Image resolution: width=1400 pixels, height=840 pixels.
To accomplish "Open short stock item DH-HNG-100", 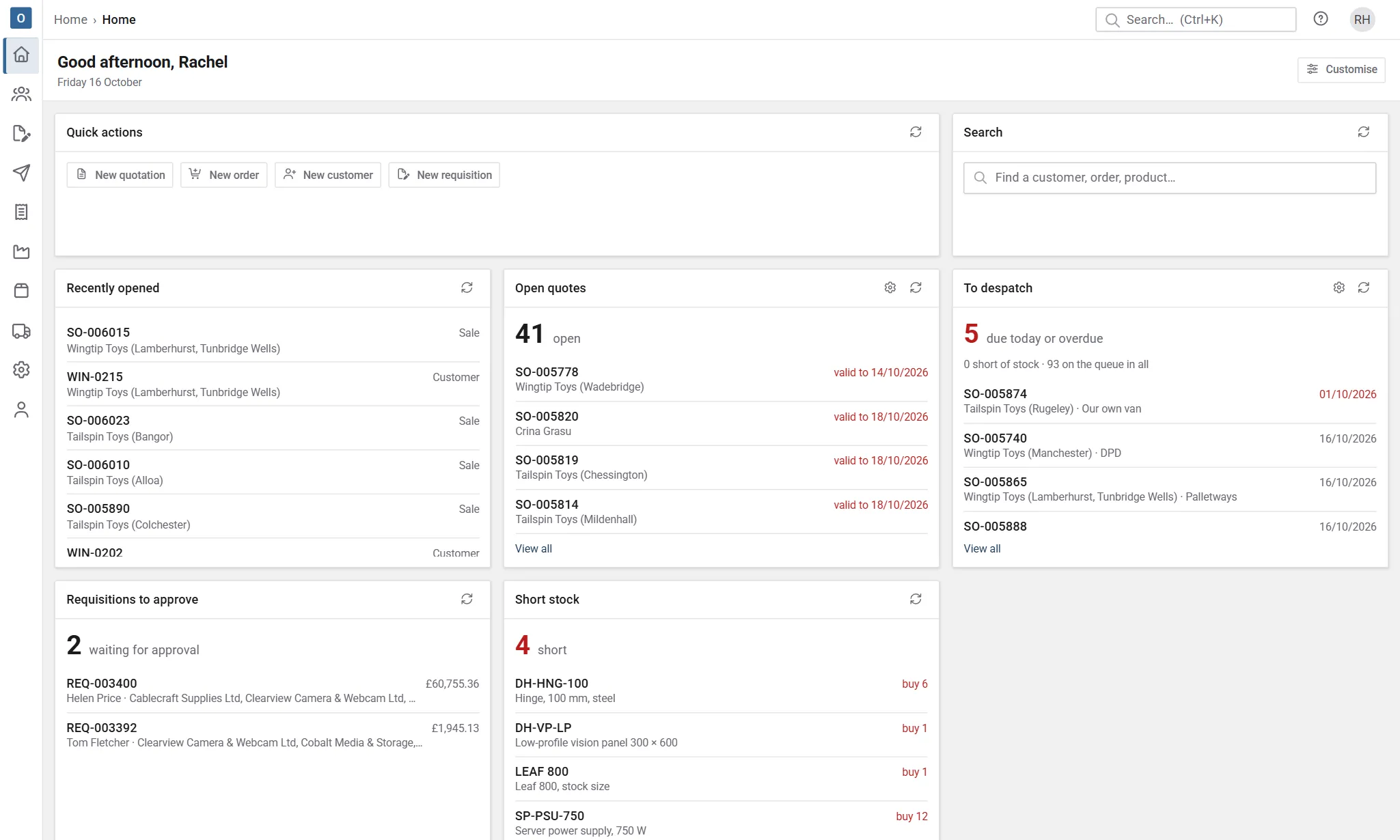I will click(722, 690).
